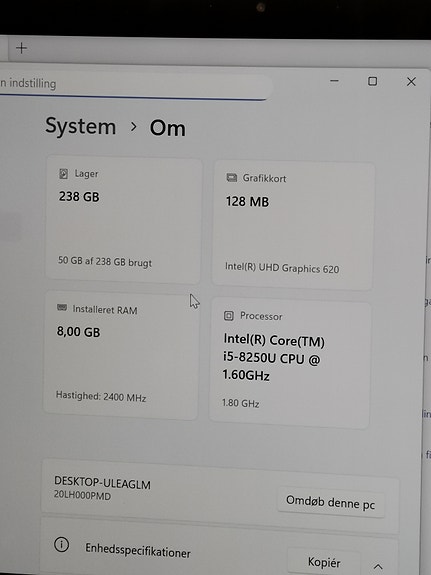
Task: Open the Grafikkort card
Action: (294, 225)
